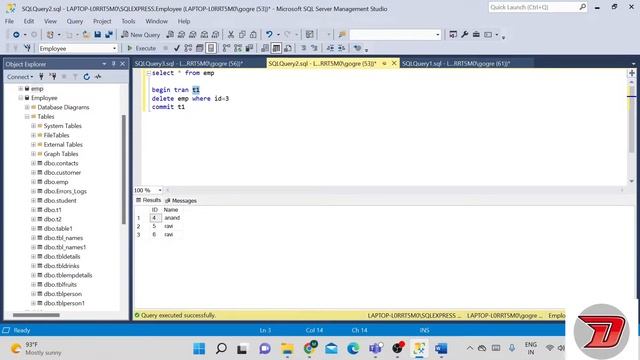Collapse the Tables folder node

point(27,117)
